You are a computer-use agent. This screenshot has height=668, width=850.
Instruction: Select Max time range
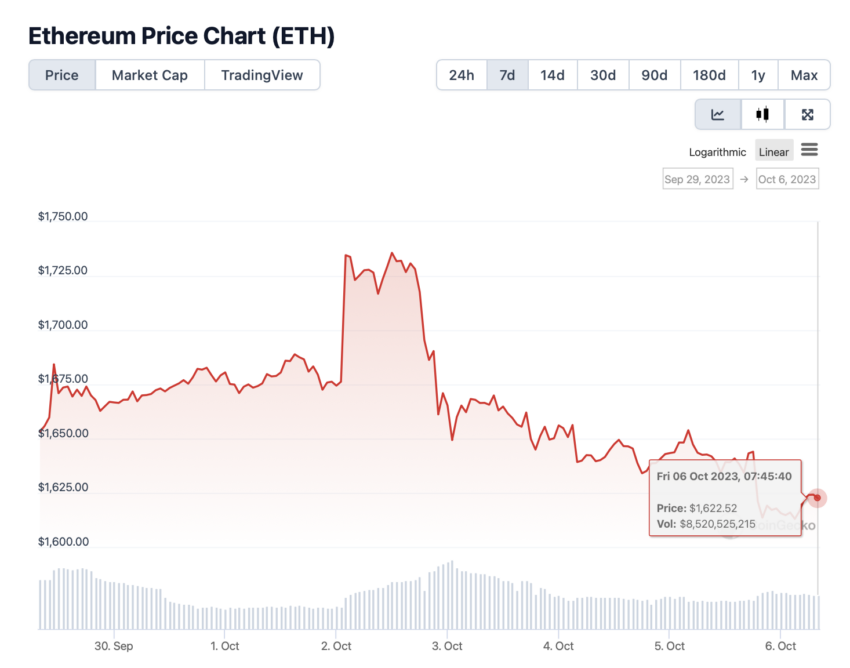(x=804, y=75)
